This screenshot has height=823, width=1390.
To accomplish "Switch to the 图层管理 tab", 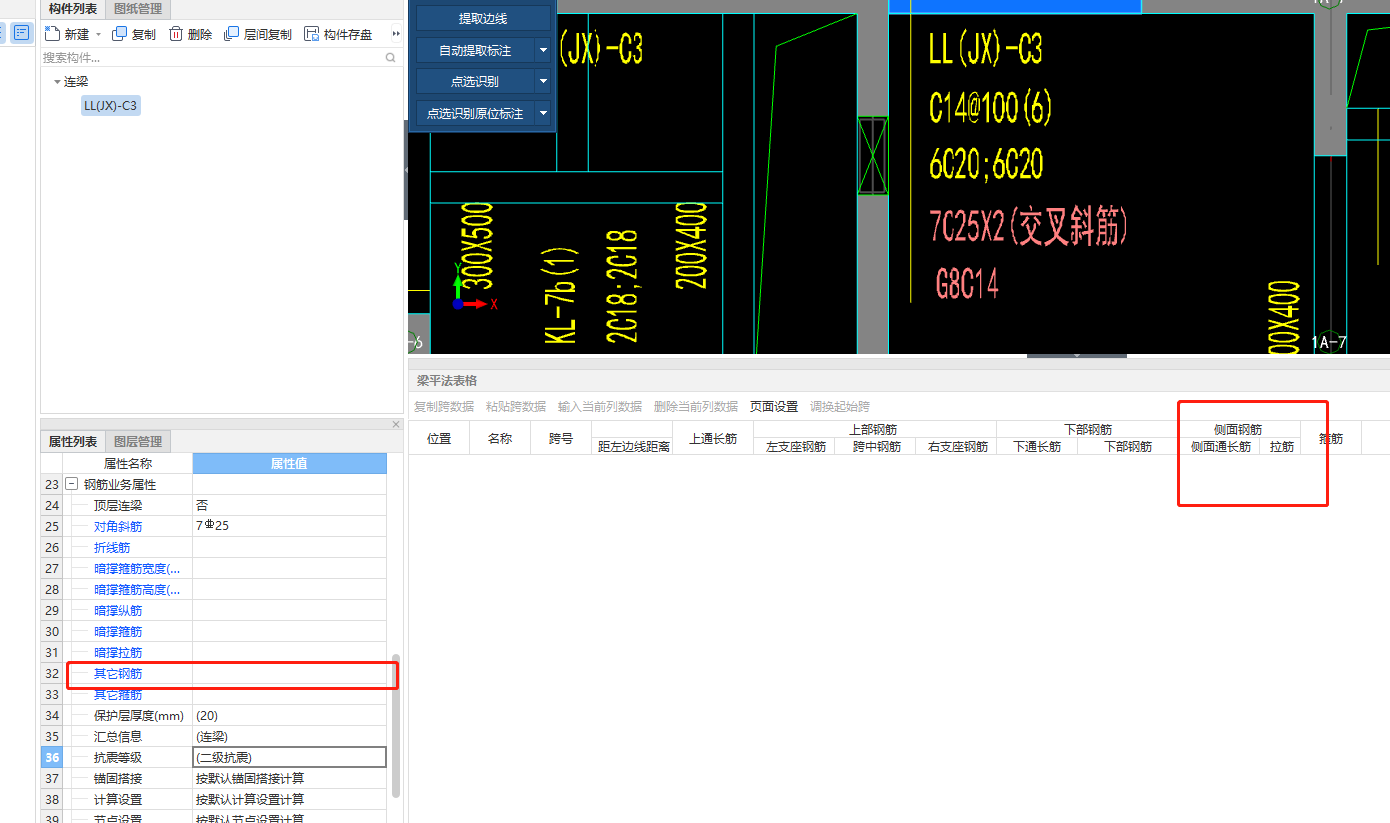I will point(137,441).
